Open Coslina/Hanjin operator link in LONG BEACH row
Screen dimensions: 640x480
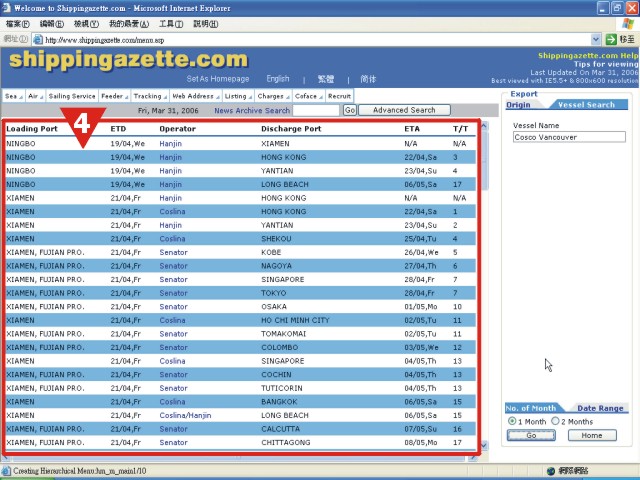[x=185, y=416]
